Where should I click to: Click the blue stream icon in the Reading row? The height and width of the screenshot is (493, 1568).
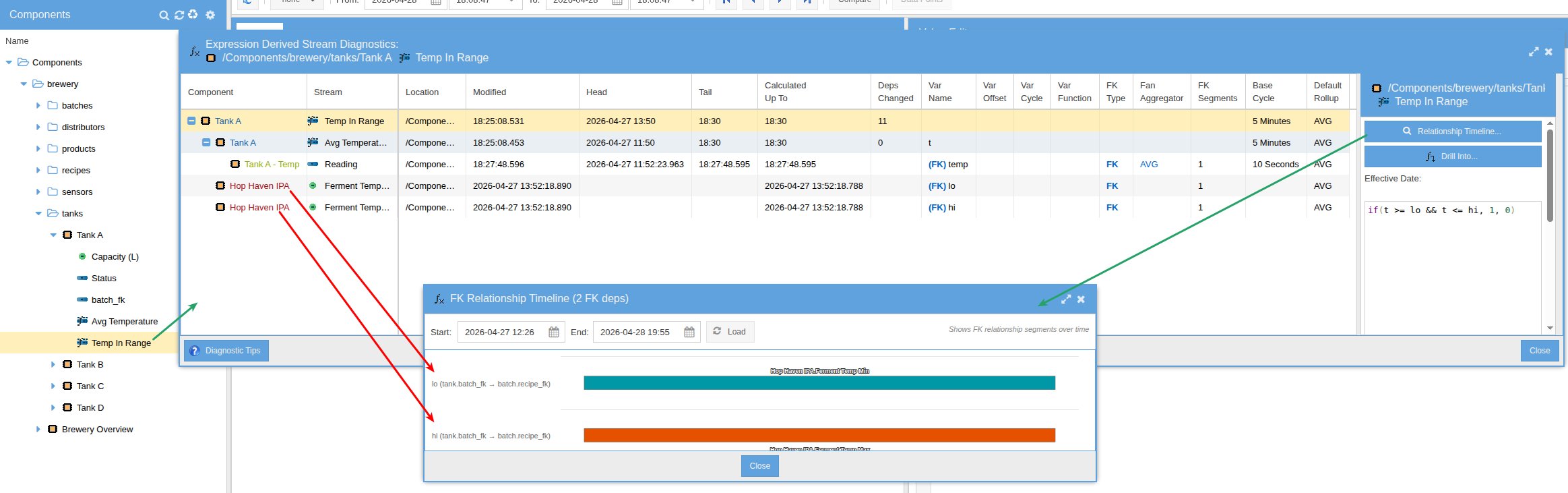tap(313, 164)
